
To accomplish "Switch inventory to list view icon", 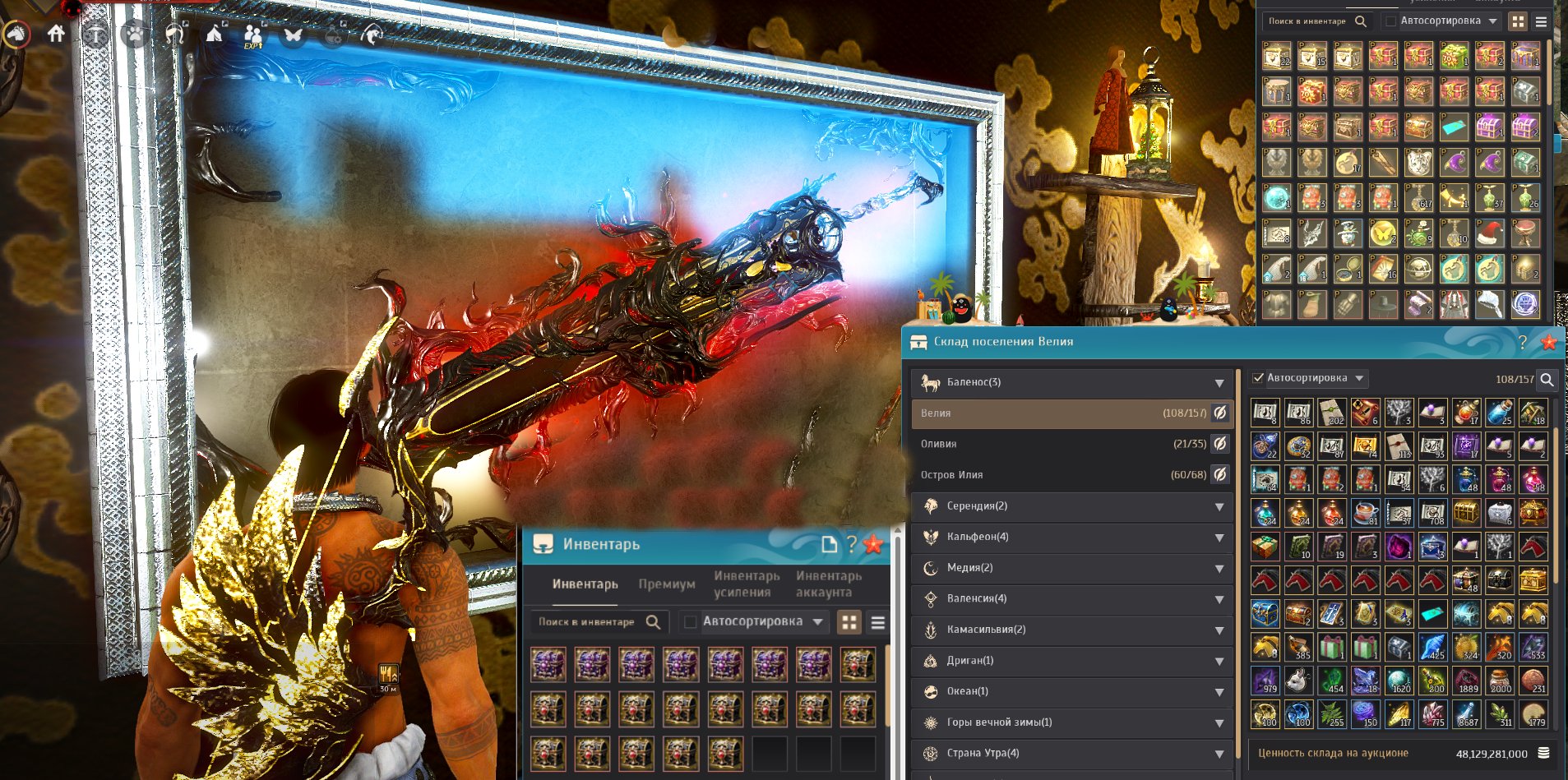I will click(878, 622).
